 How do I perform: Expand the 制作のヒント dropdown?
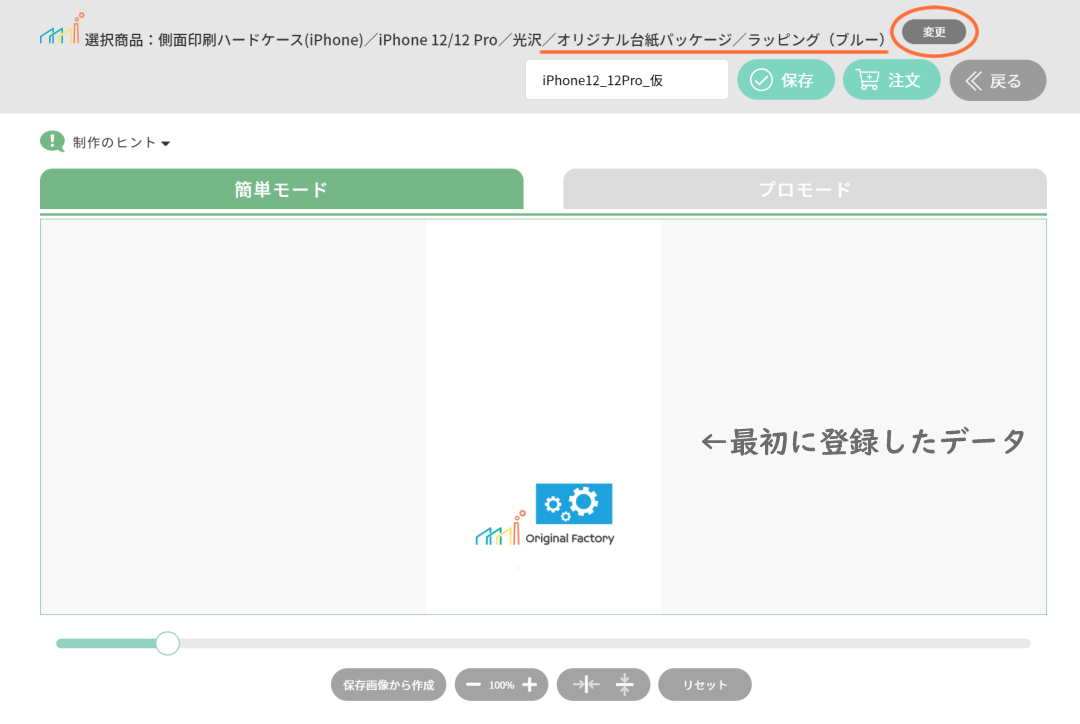(121, 143)
